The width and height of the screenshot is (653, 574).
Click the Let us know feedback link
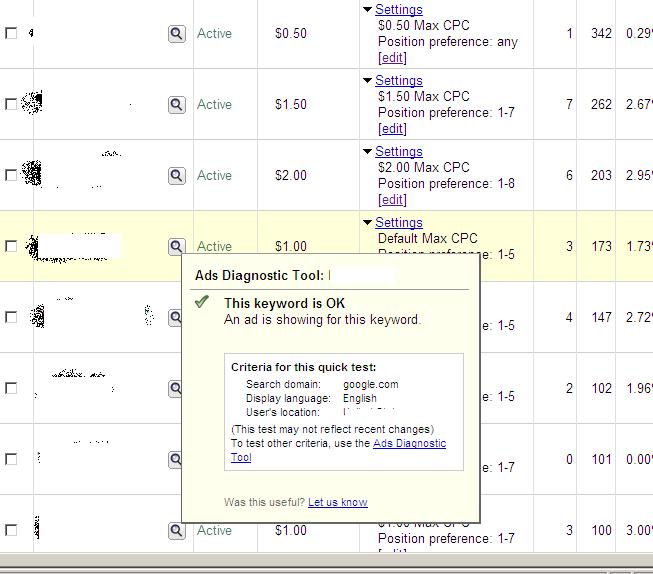[338, 502]
